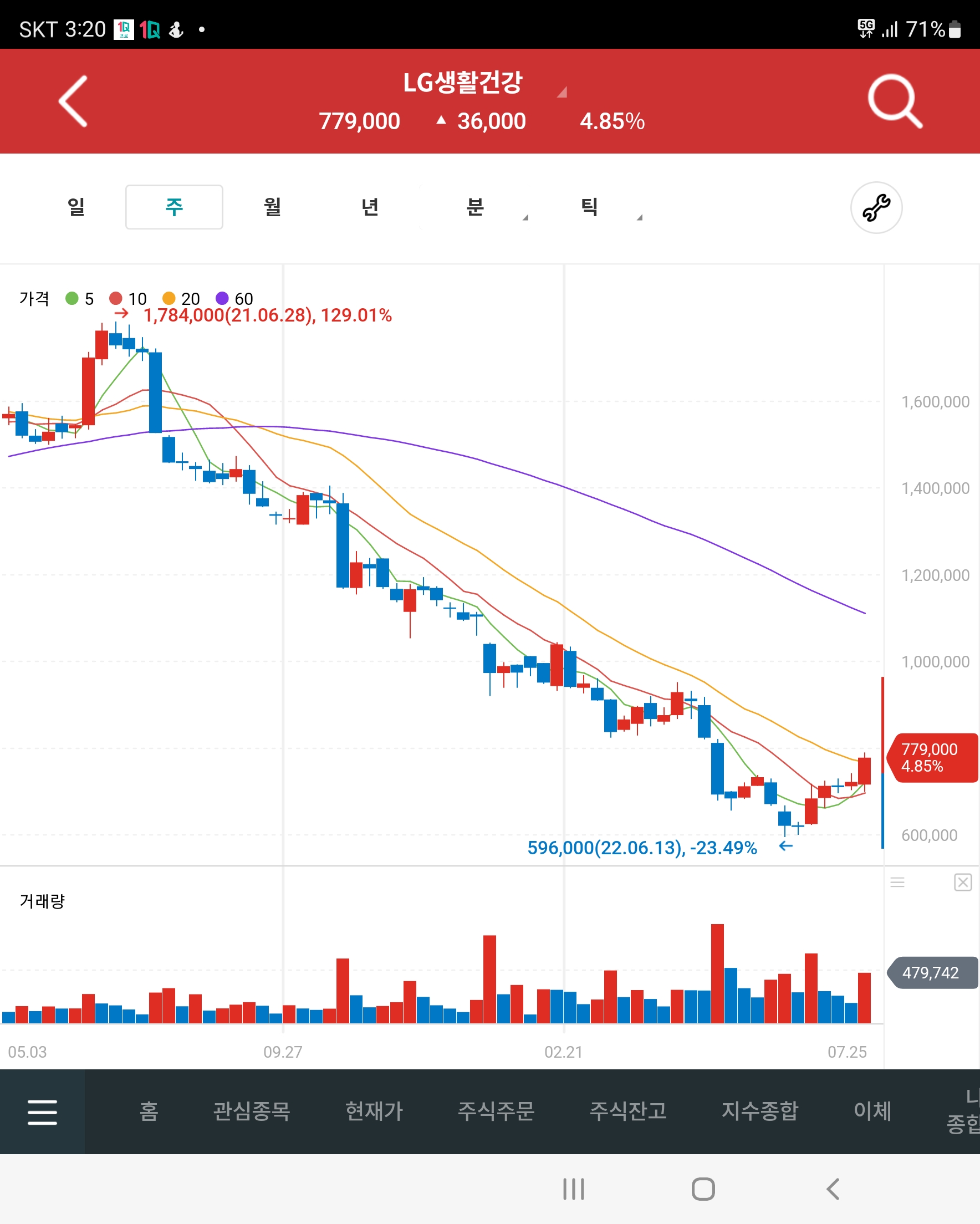Tap the Android system back button
The image size is (980, 1224).
tap(833, 1189)
